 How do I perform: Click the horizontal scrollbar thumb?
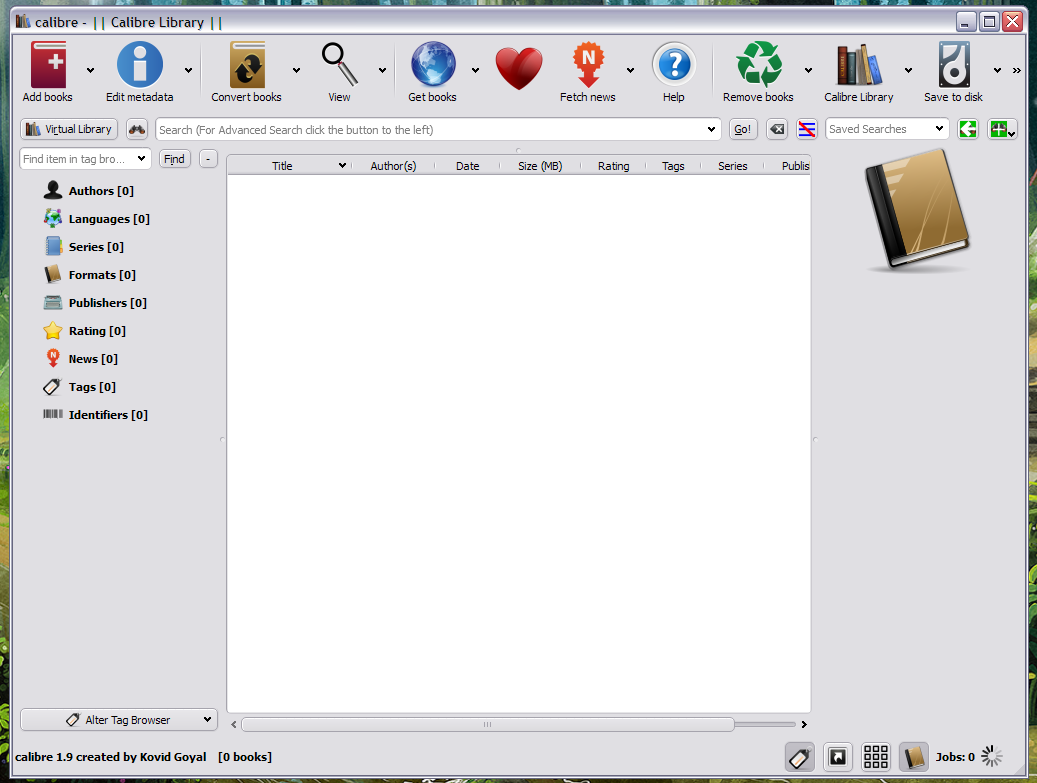pos(488,725)
